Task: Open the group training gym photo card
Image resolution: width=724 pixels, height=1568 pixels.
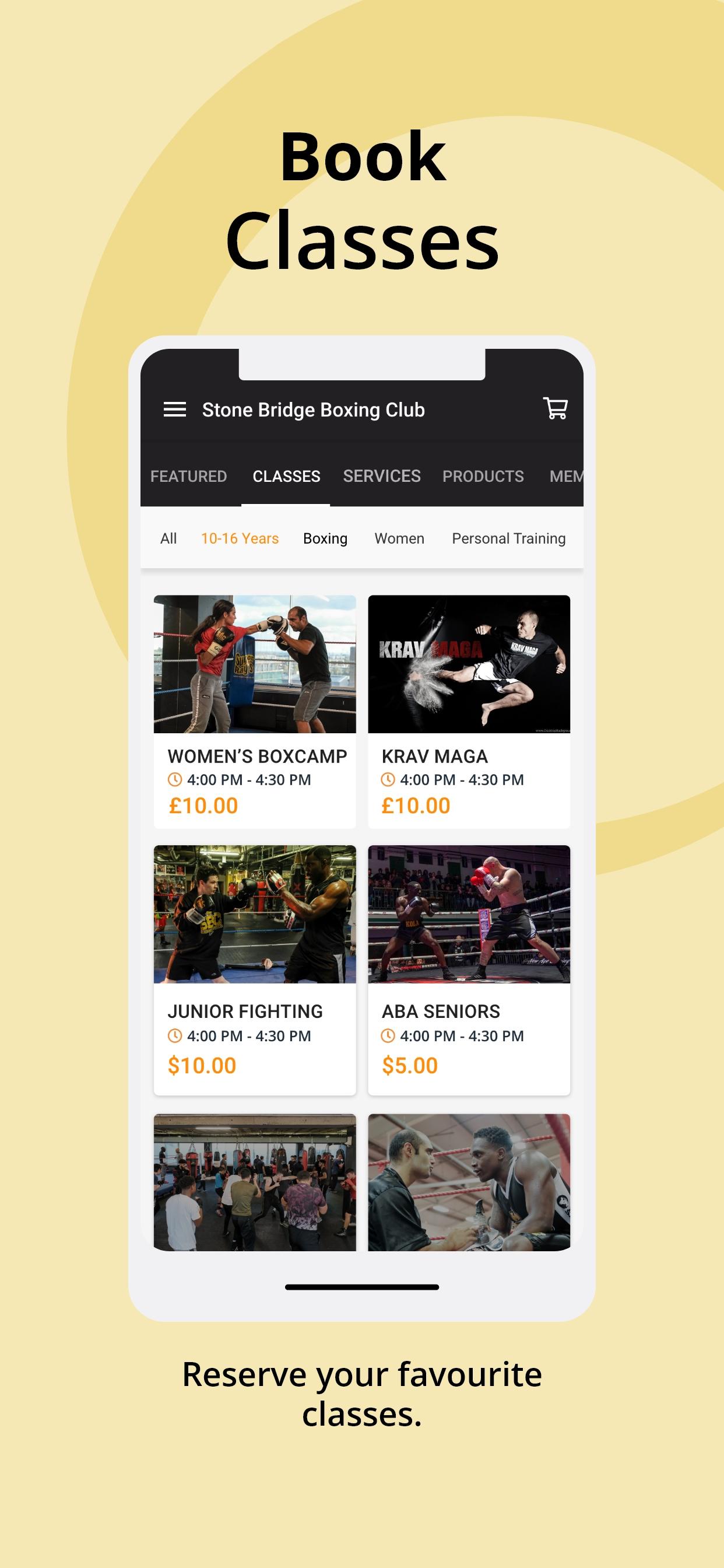Action: click(255, 1182)
